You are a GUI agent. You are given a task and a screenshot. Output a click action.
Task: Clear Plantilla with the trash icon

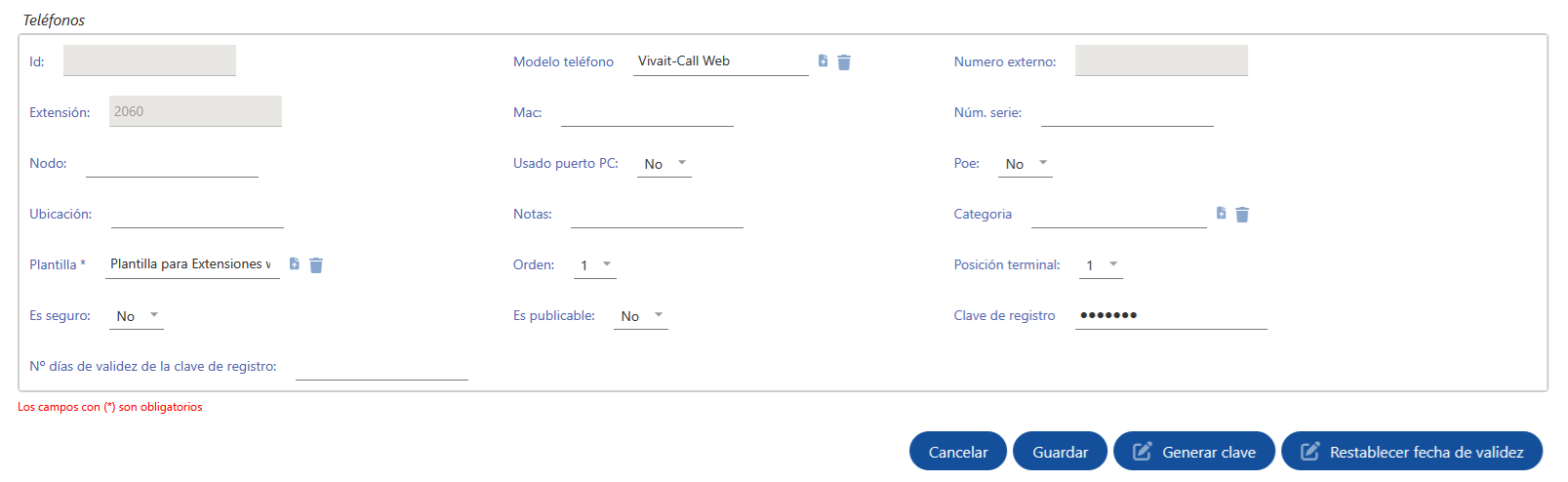point(316,265)
